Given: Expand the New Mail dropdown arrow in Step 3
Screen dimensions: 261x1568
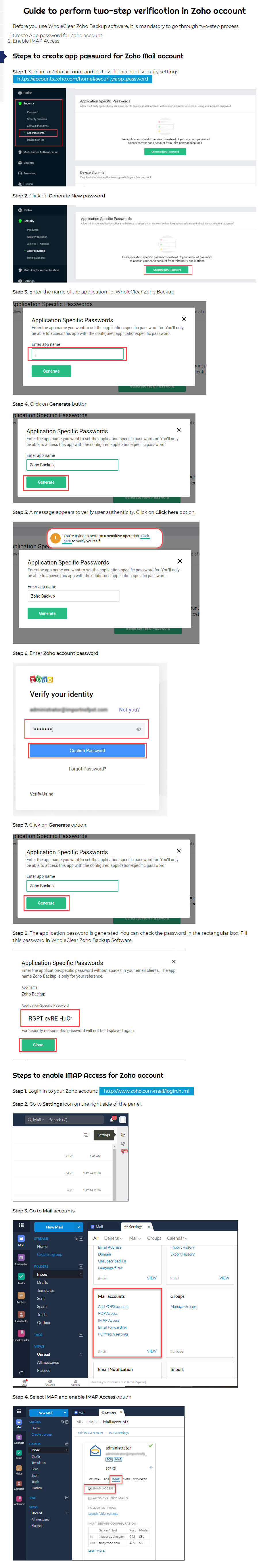Looking at the screenshot, I should [78, 1227].
